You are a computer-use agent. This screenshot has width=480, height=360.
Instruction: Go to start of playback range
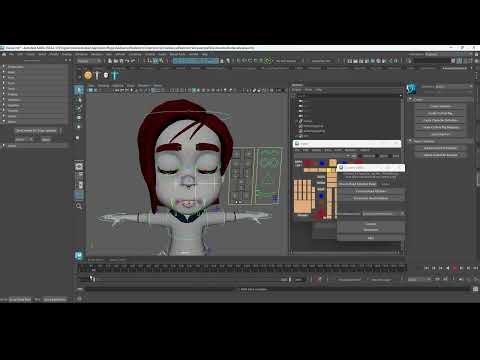coord(426,268)
